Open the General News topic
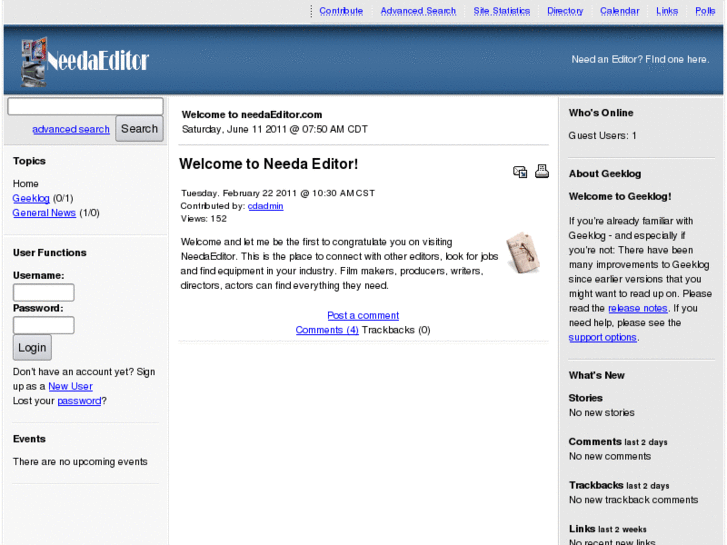The image size is (727, 545). (44, 213)
